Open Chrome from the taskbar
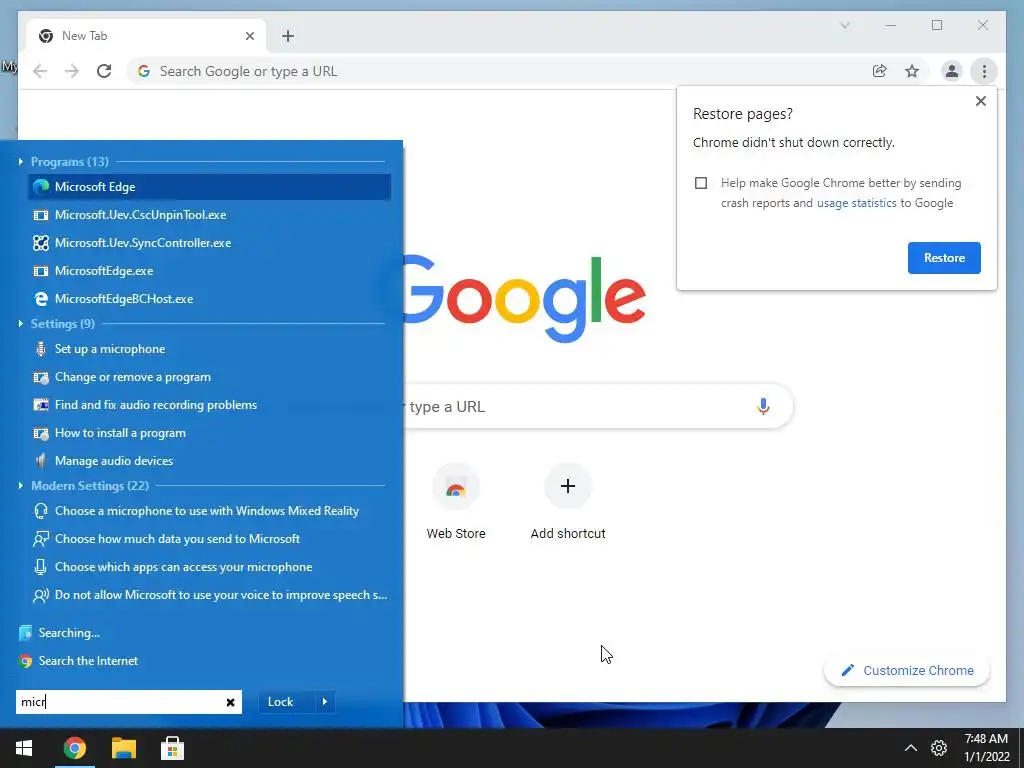The height and width of the screenshot is (768, 1024). [74, 748]
